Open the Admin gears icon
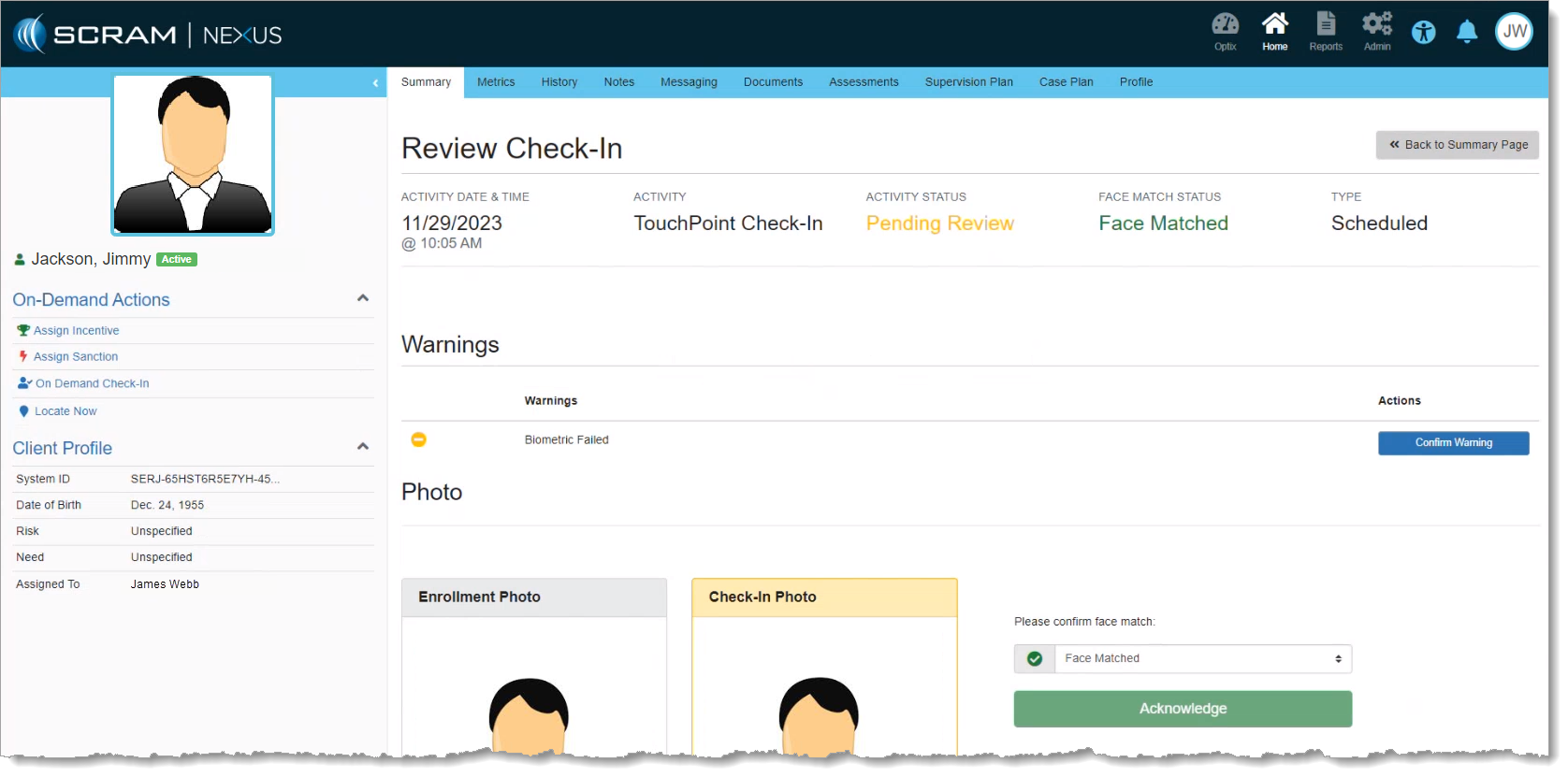1568x777 pixels. (1376, 31)
